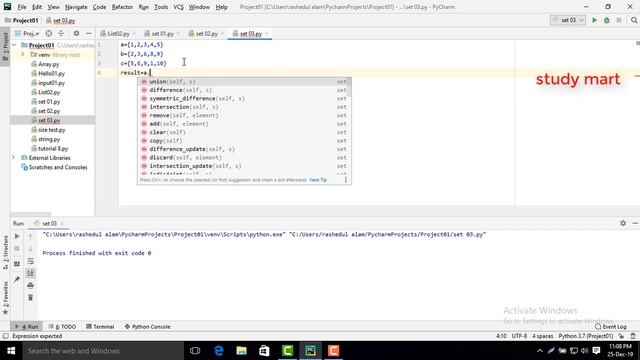
Task: Rerun set 03 from Run panel
Action: pyautogui.click(x=17, y=236)
